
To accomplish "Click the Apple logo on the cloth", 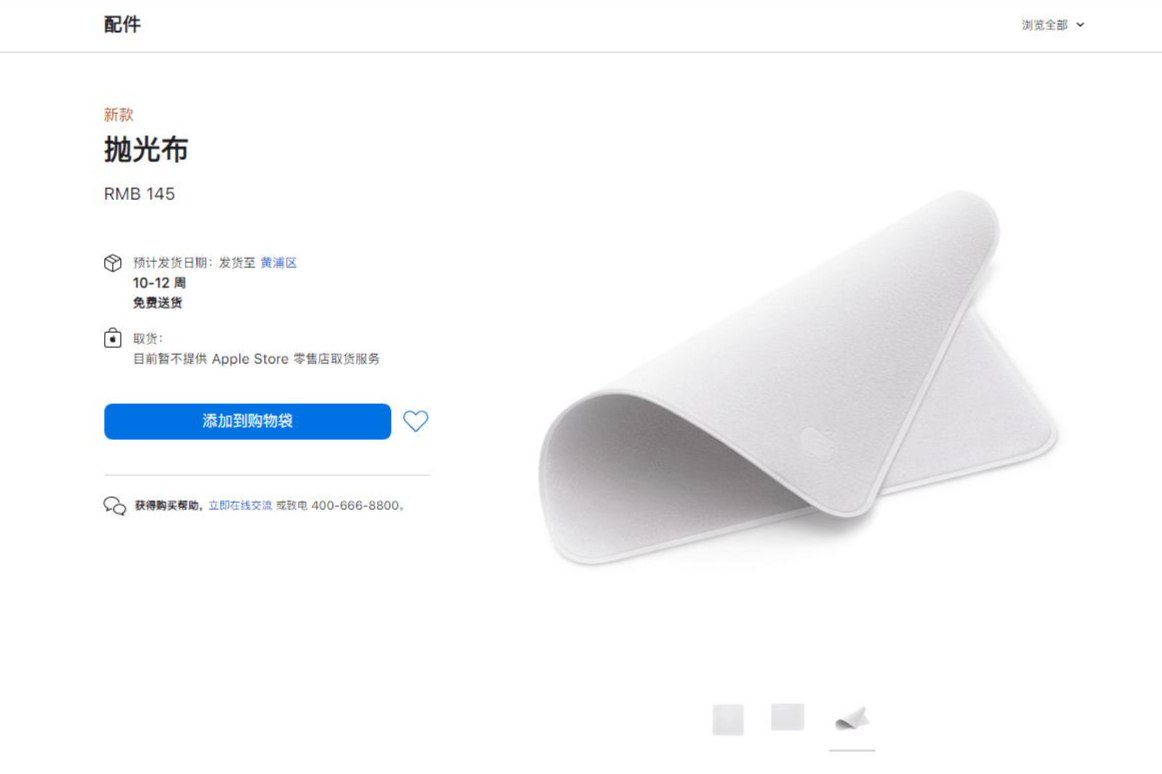I will [x=818, y=443].
